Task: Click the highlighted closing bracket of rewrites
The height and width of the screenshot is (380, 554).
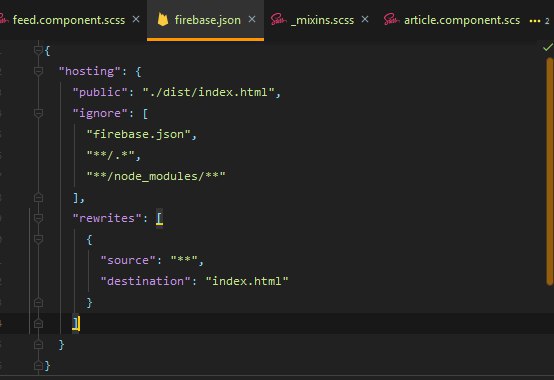Action: (76, 323)
